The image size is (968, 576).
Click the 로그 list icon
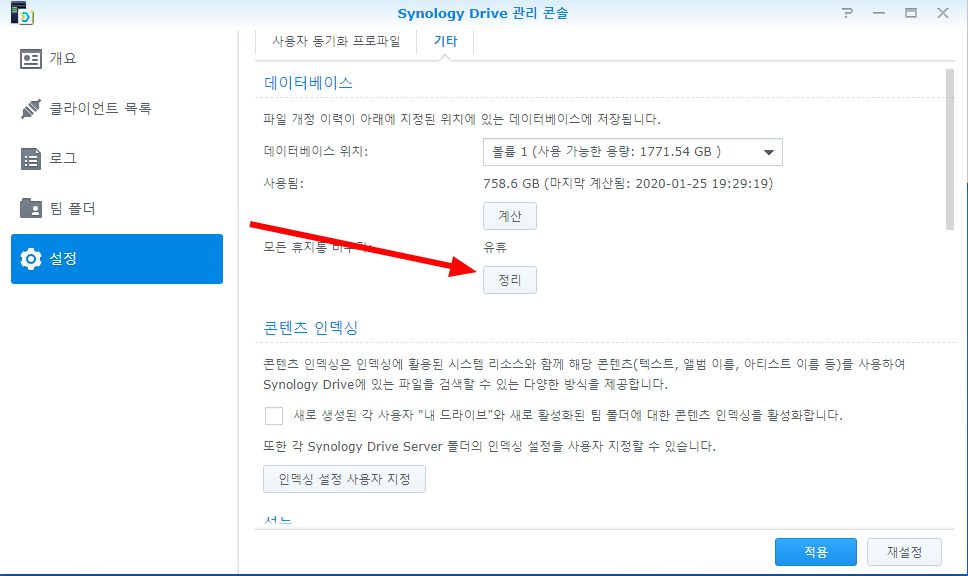(x=31, y=159)
